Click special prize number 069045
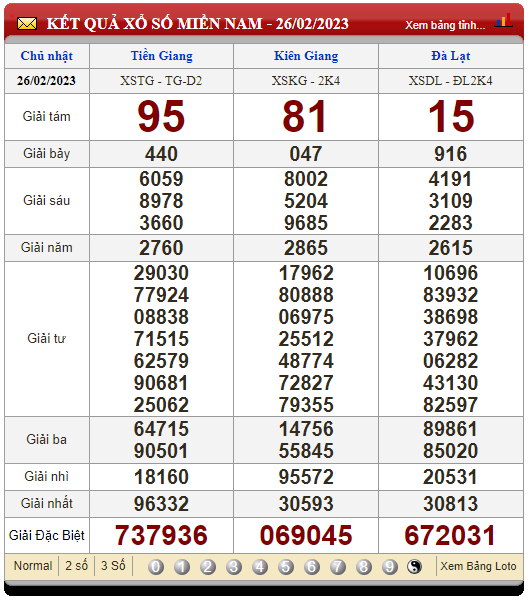529x596 pixels. coord(306,536)
